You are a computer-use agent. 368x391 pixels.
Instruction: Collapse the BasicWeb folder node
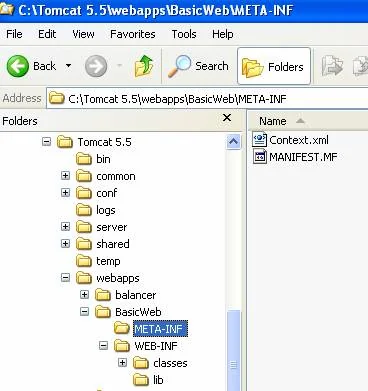[x=84, y=312]
